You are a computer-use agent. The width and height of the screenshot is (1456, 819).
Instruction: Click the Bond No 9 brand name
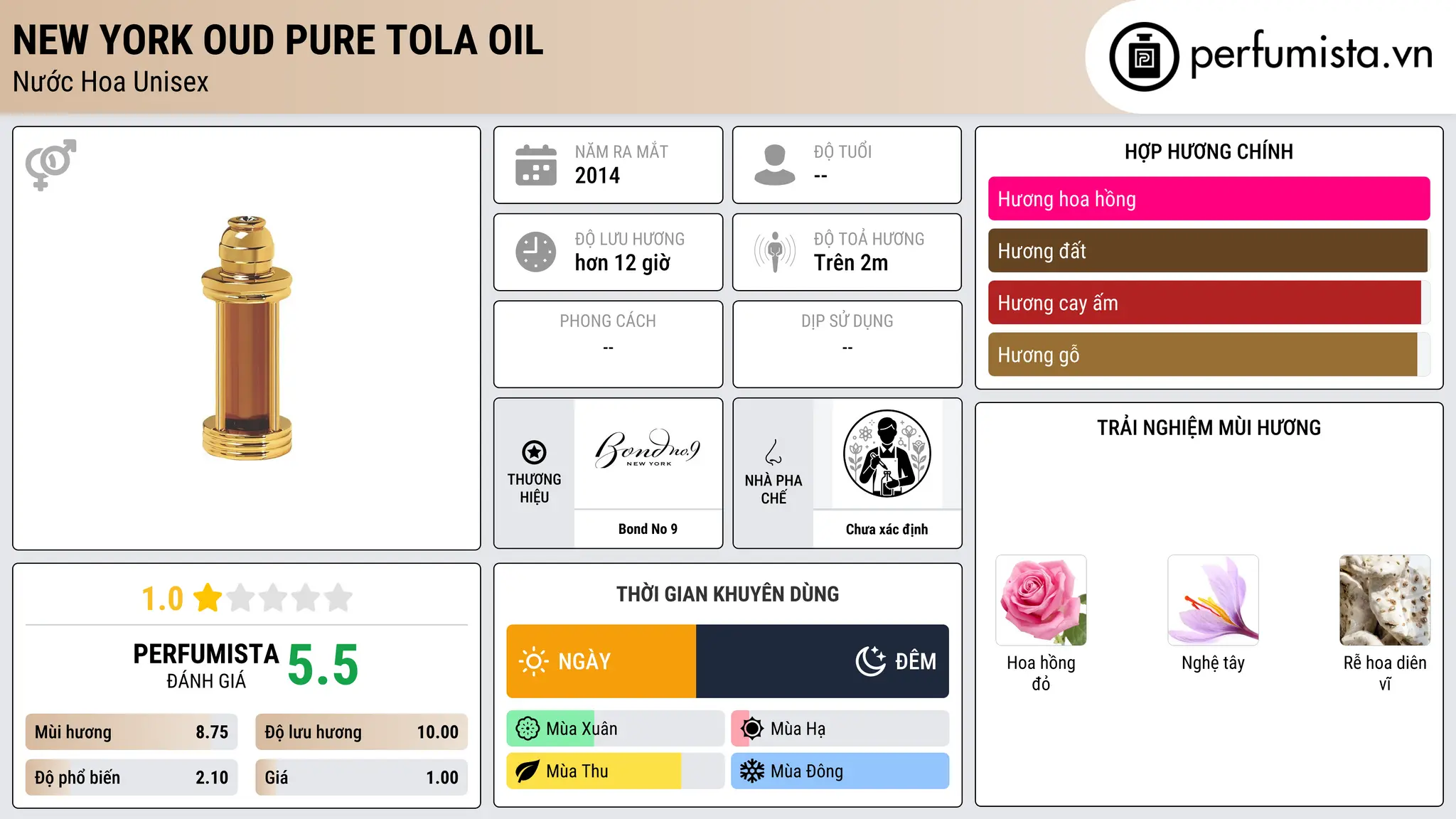pyautogui.click(x=648, y=529)
